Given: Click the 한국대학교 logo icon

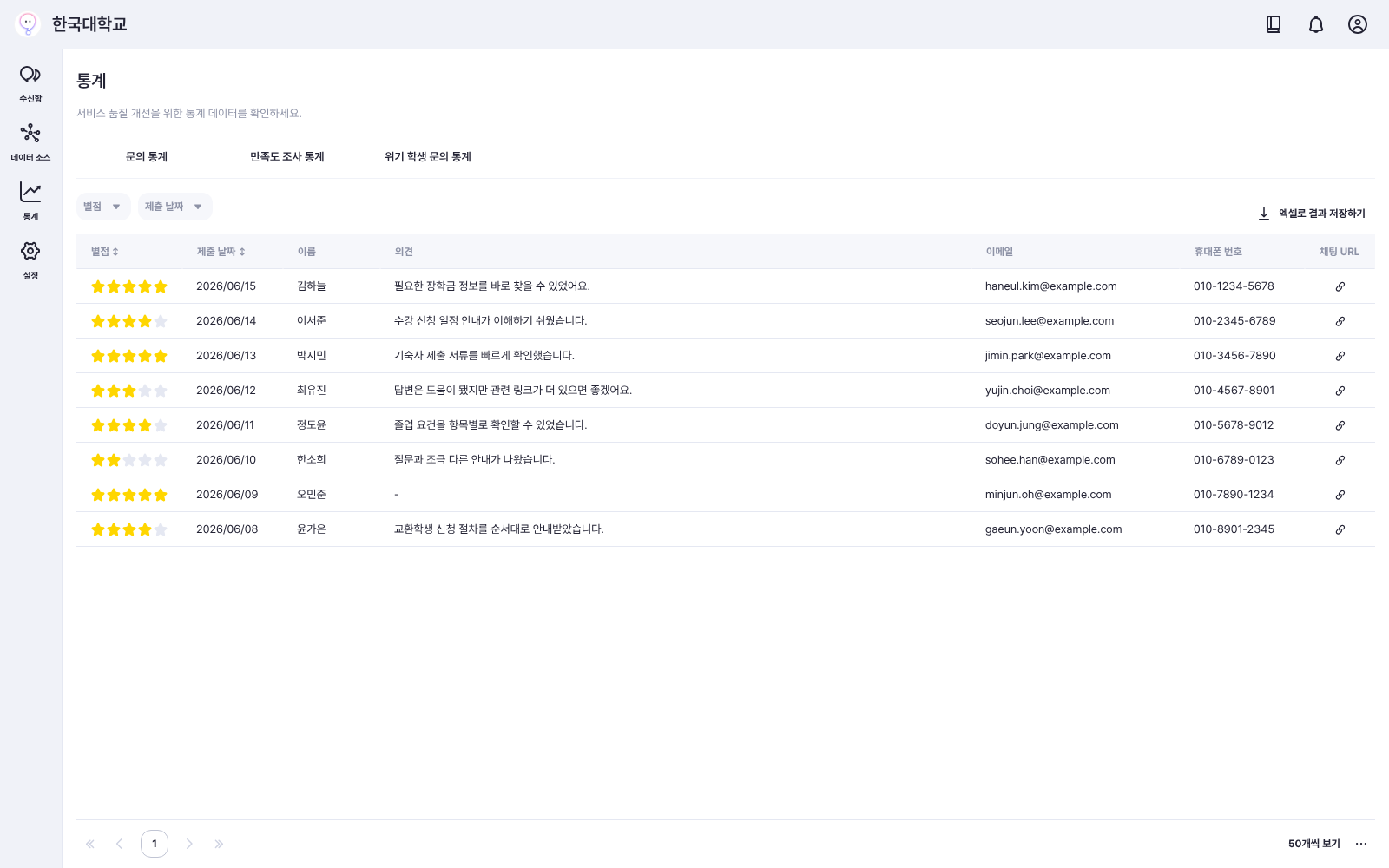Looking at the screenshot, I should pyautogui.click(x=28, y=24).
